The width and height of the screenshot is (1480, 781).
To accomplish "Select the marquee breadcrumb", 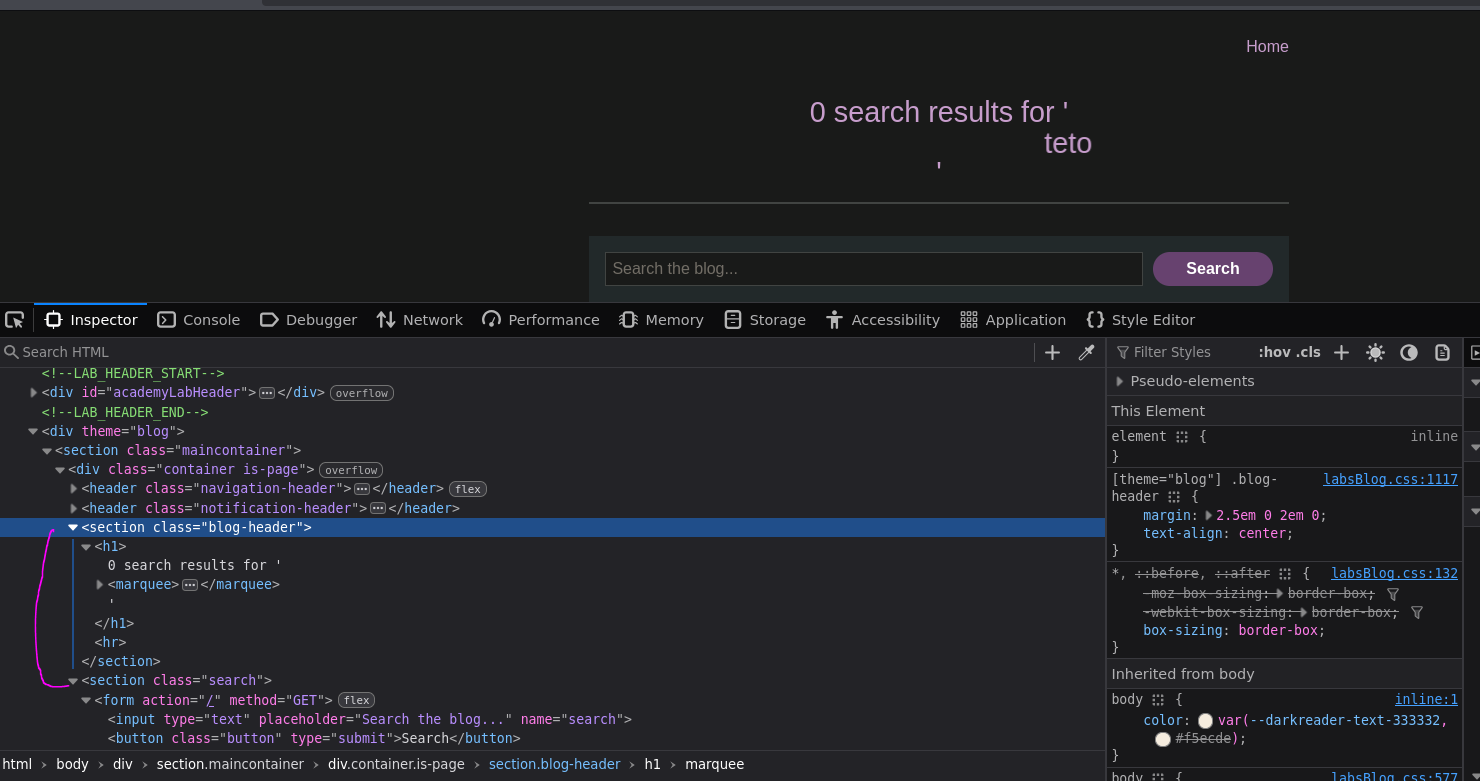I will click(x=714, y=764).
